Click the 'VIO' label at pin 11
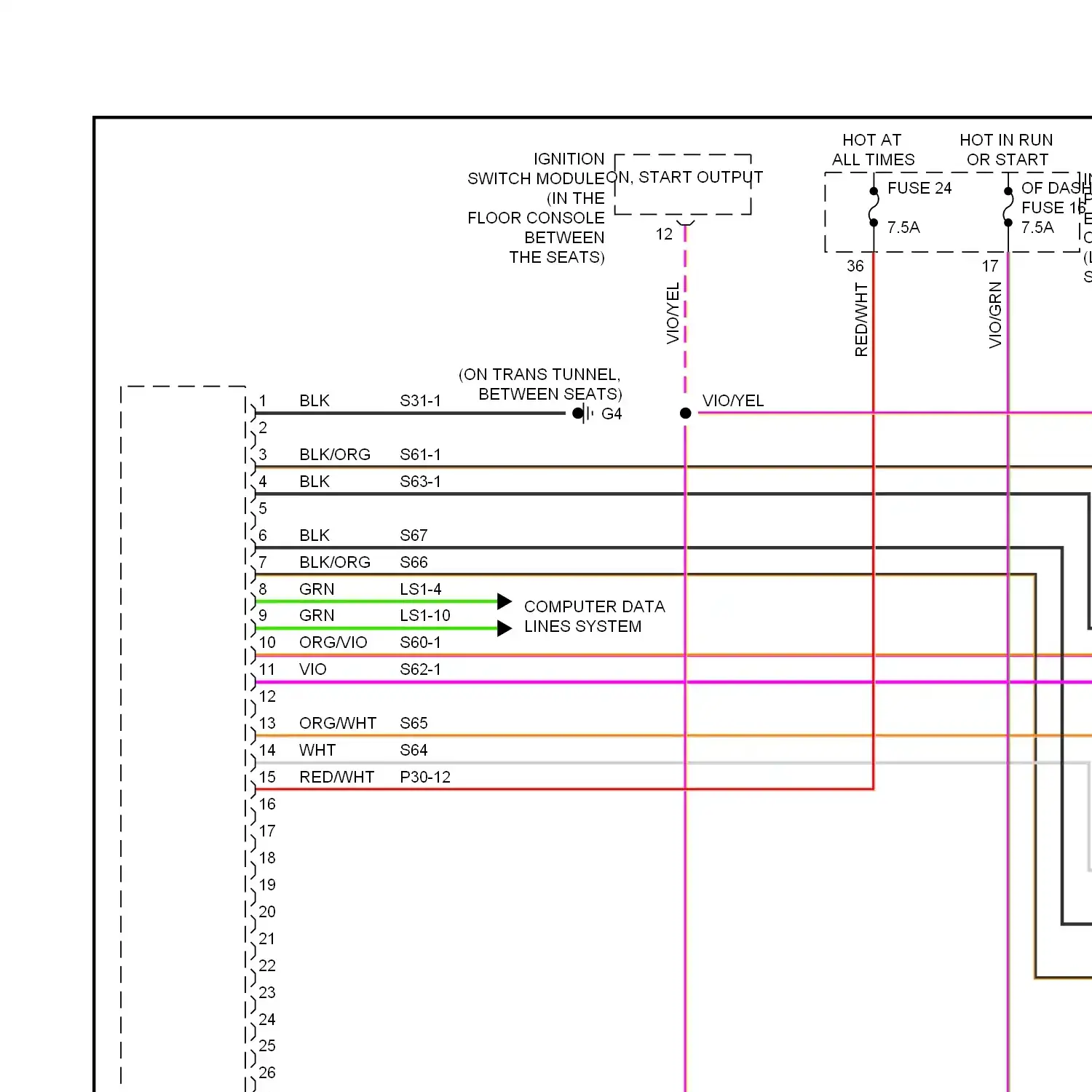 (x=313, y=669)
